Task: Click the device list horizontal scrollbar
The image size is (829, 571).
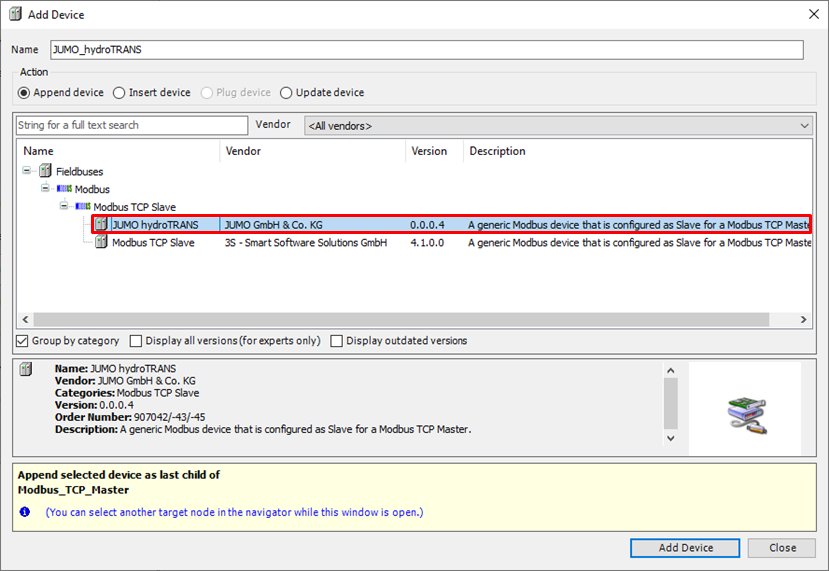Action: tap(401, 319)
